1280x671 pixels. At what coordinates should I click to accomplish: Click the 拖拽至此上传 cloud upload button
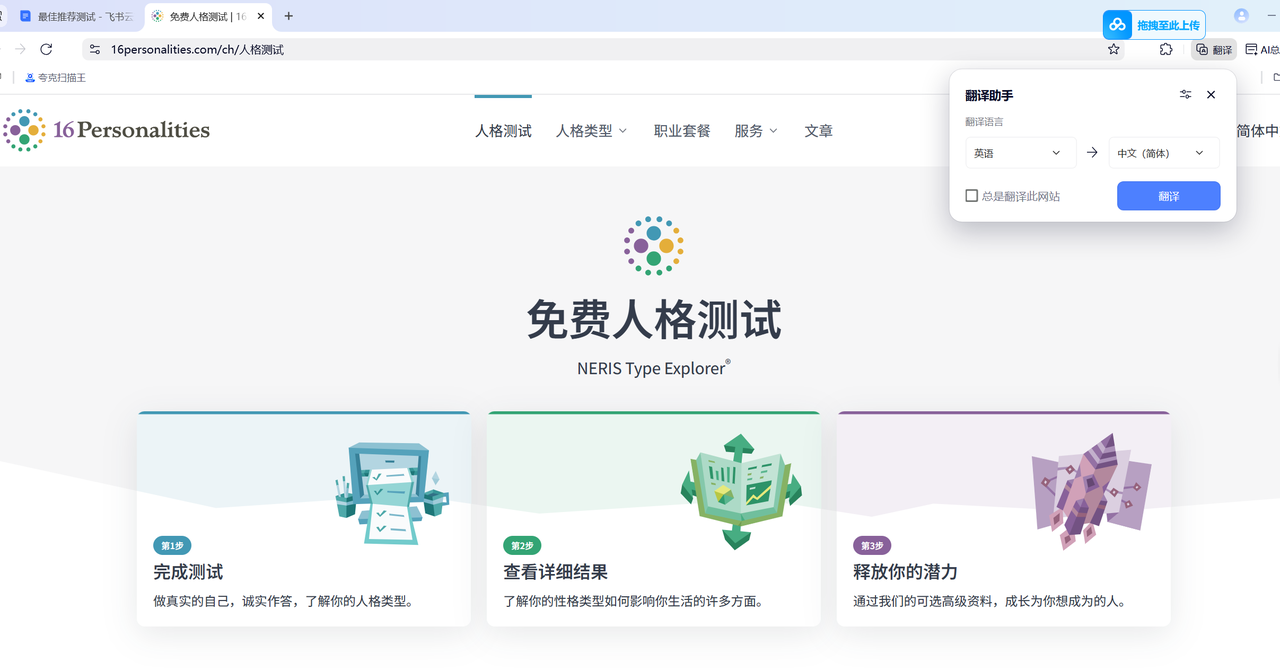point(1154,25)
